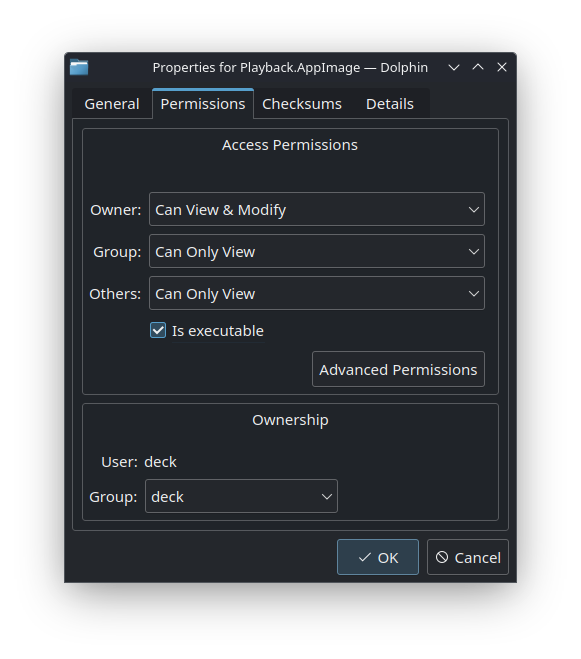Click the checkmark icon on the OK button
The height and width of the screenshot is (659, 581).
[364, 557]
